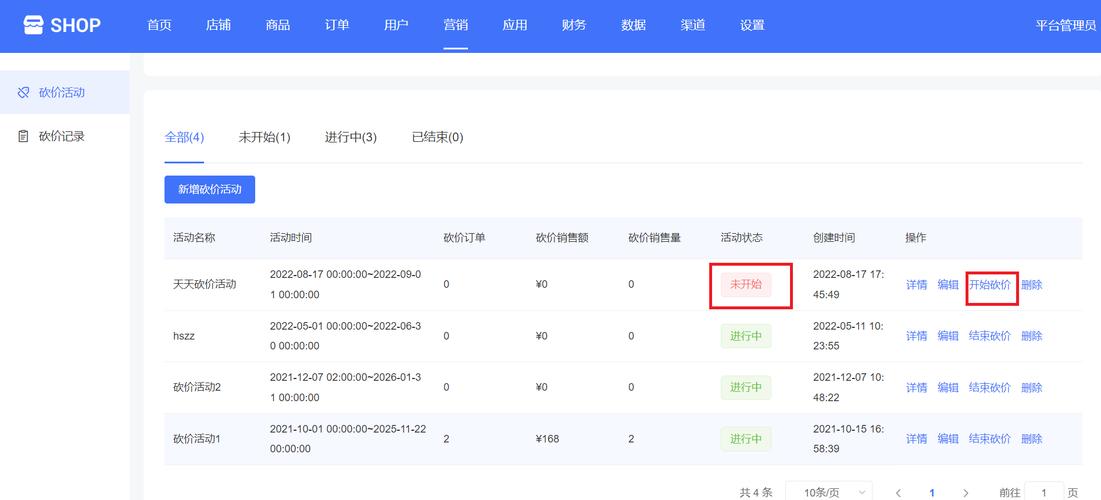Viewport: 1101px width, 500px height.
Task: Open 营销 in top navigation
Action: tap(456, 25)
